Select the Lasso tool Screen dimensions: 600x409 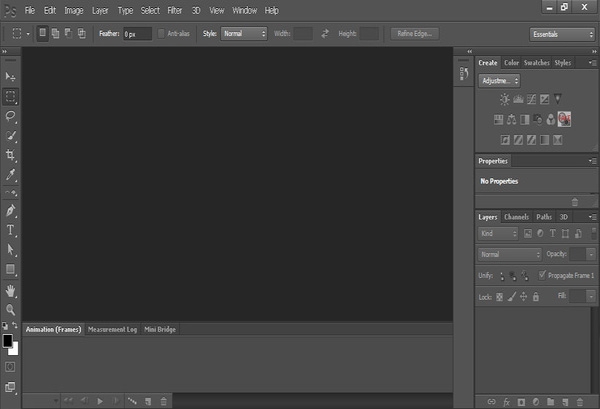click(x=11, y=116)
